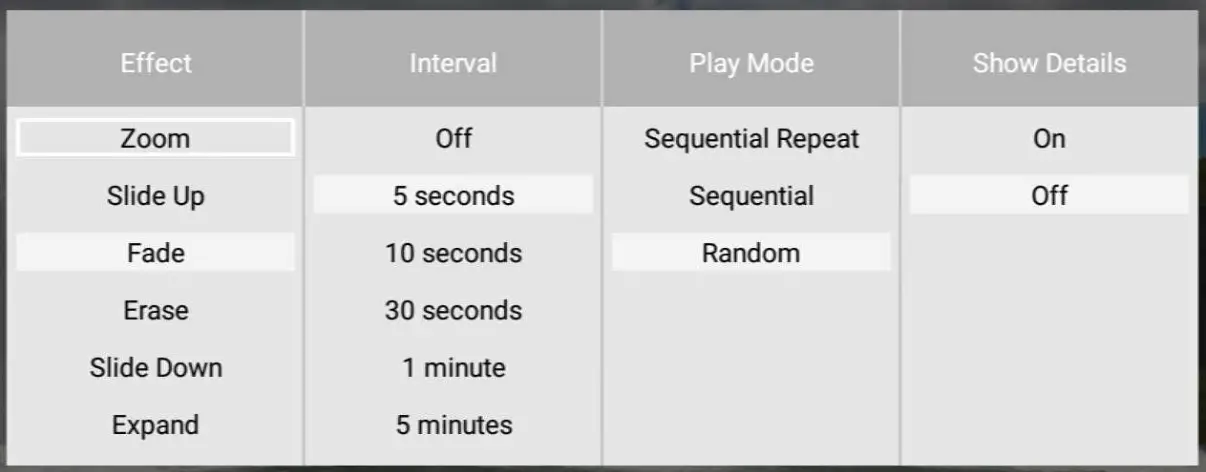Select Sequential play mode
The height and width of the screenshot is (472, 1206).
click(751, 195)
